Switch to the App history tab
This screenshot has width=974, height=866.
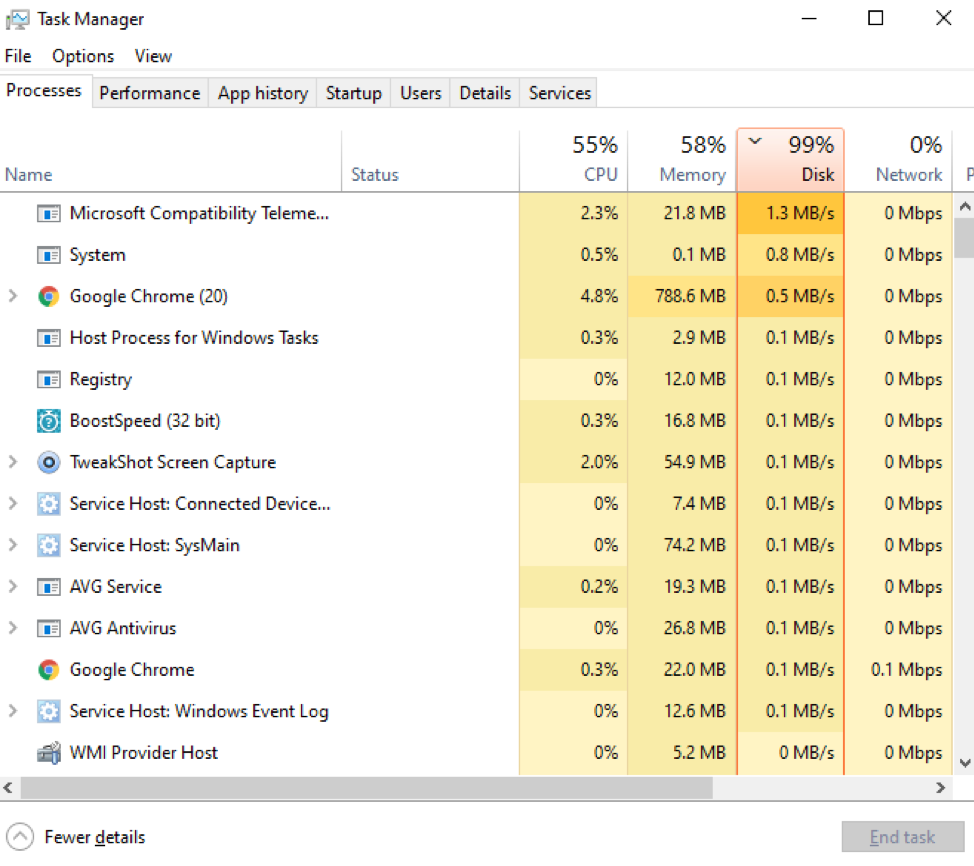(263, 93)
